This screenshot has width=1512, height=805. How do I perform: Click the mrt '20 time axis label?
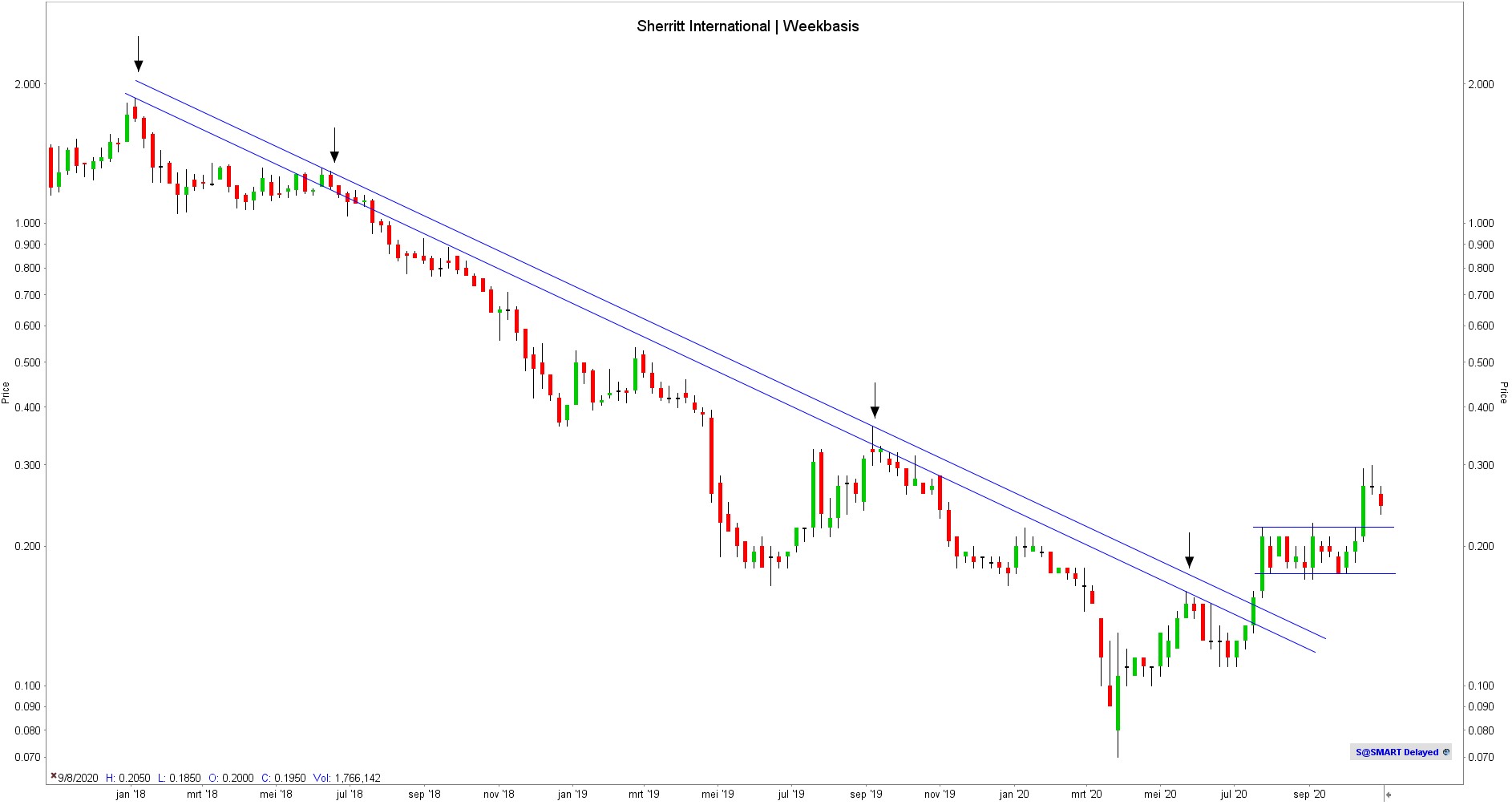point(1086,795)
